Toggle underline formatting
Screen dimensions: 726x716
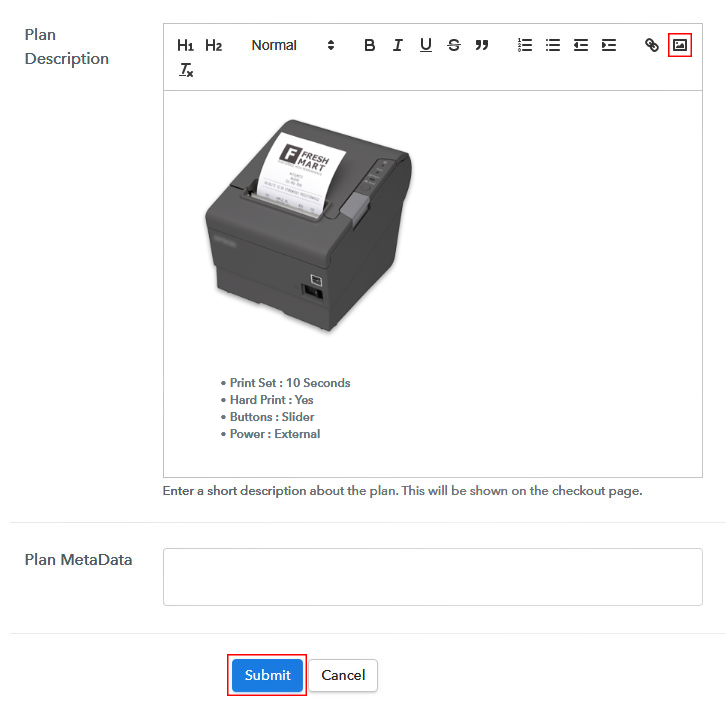pos(426,45)
